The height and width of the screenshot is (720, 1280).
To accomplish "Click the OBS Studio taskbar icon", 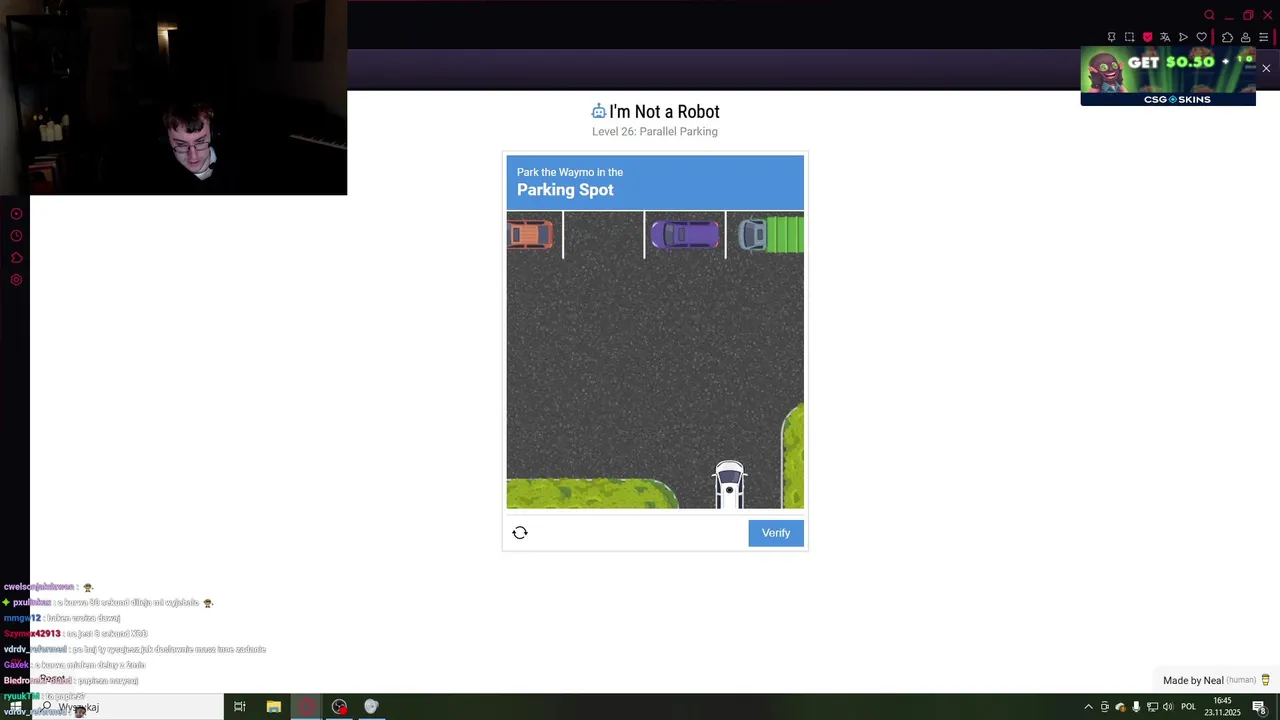I will (340, 707).
